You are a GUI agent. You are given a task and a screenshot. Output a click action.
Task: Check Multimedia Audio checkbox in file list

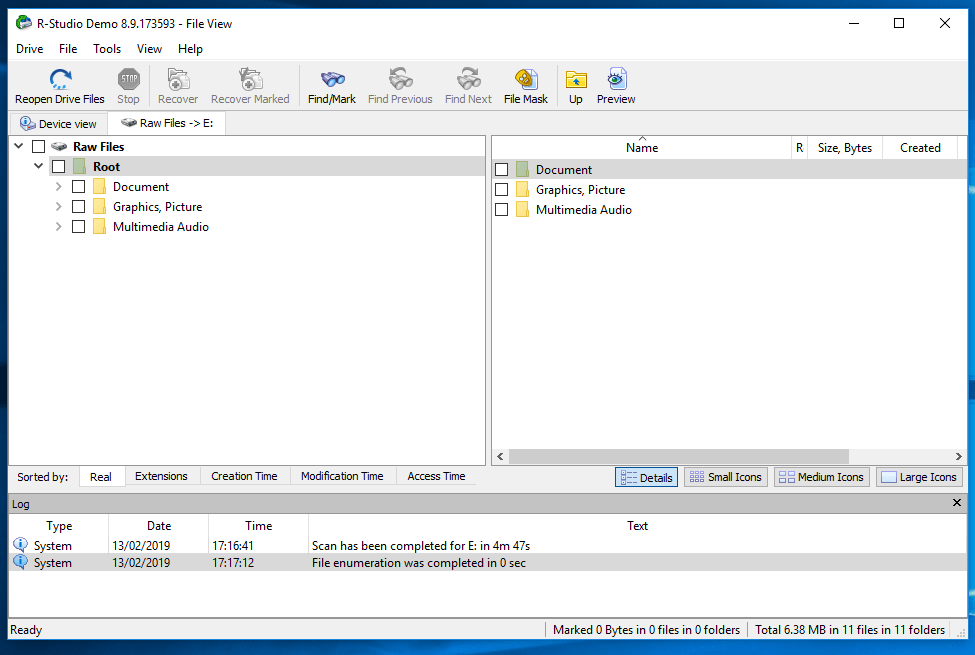coord(502,210)
